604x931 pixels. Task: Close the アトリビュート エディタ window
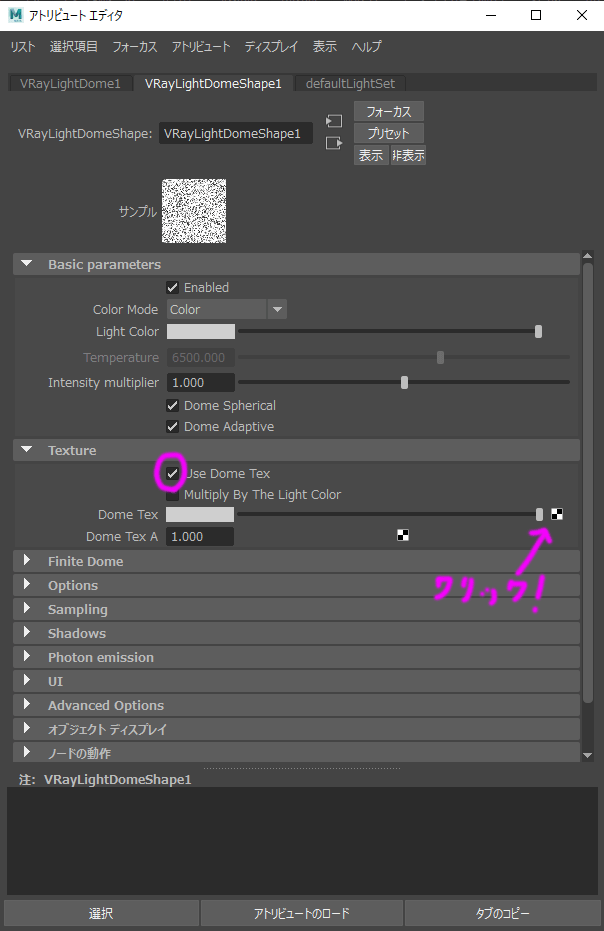(582, 15)
